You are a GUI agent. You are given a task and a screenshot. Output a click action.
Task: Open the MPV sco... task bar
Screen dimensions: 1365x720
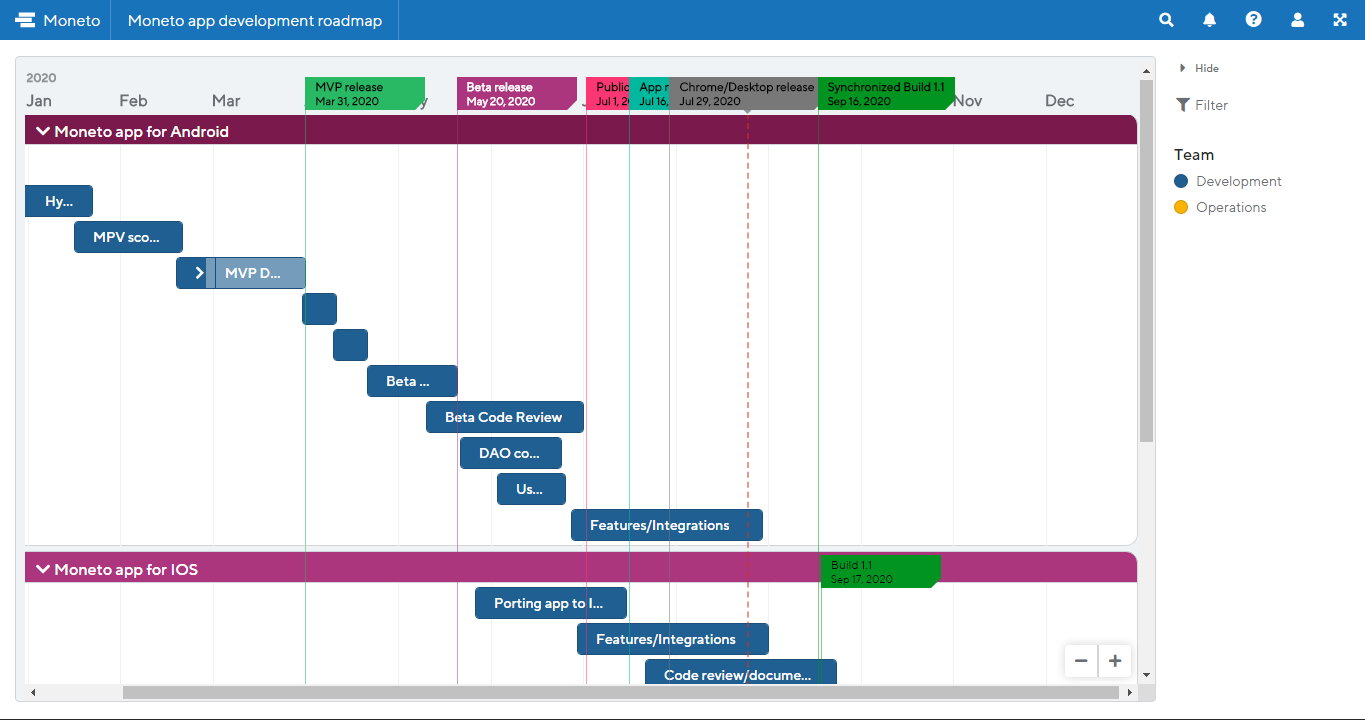point(128,237)
